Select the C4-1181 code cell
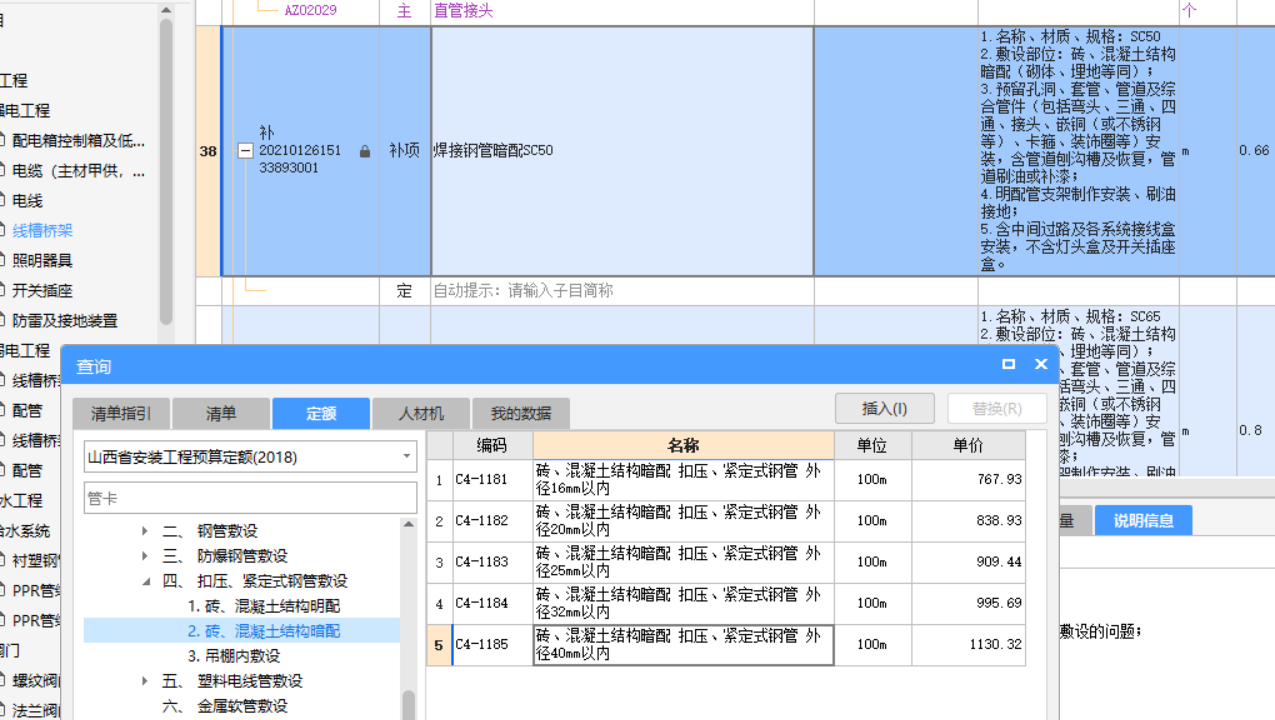This screenshot has width=1275, height=720. [492, 480]
